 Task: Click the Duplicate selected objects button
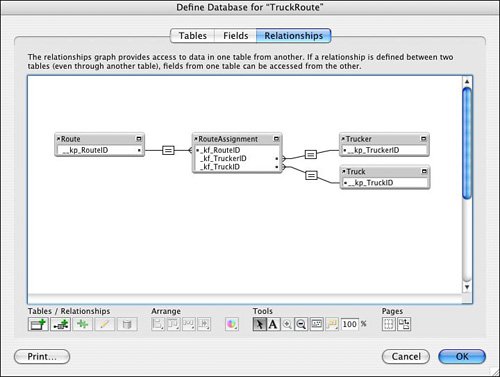pyautogui.click(x=82, y=324)
